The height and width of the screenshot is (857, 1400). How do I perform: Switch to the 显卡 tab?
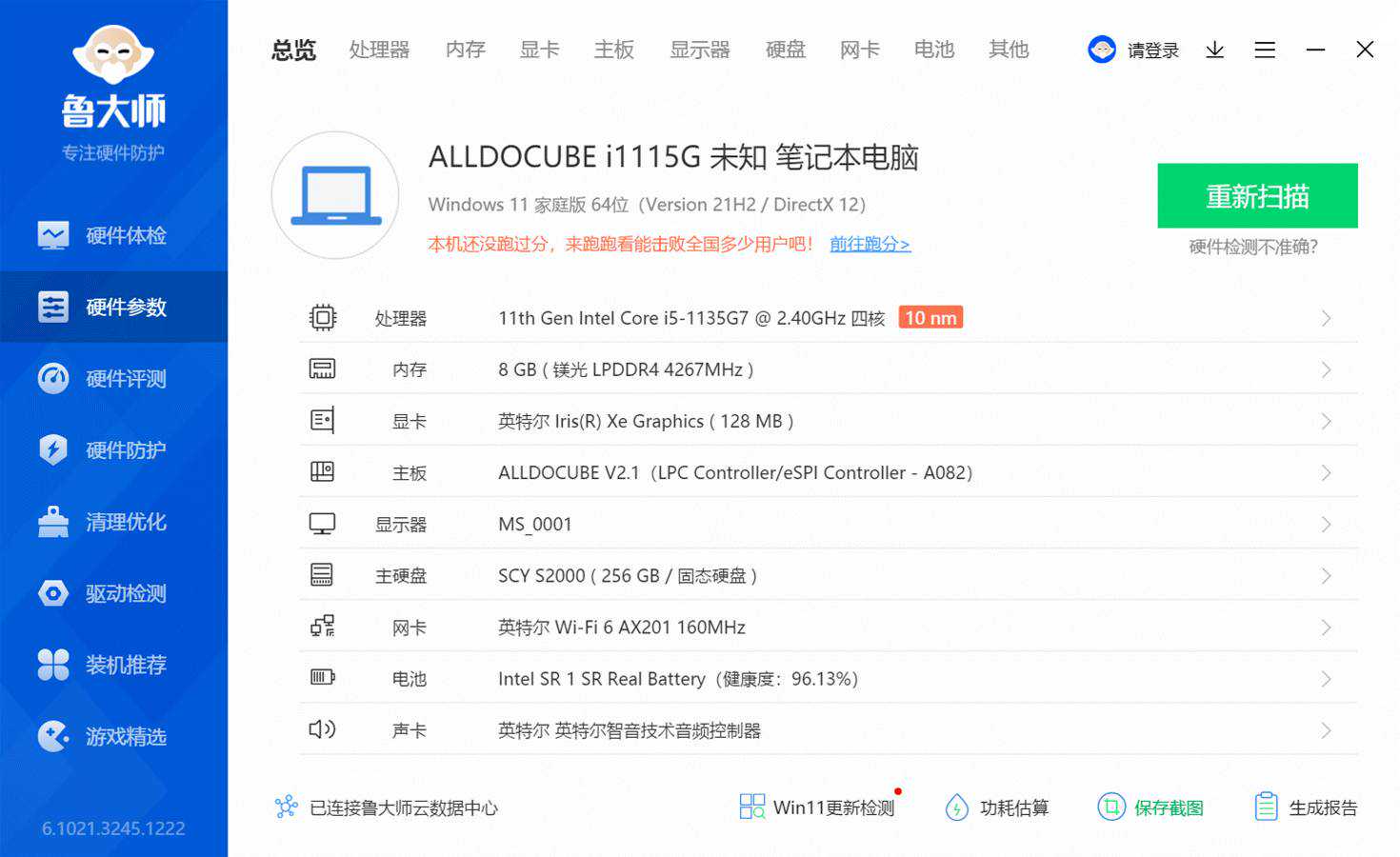pos(539,50)
